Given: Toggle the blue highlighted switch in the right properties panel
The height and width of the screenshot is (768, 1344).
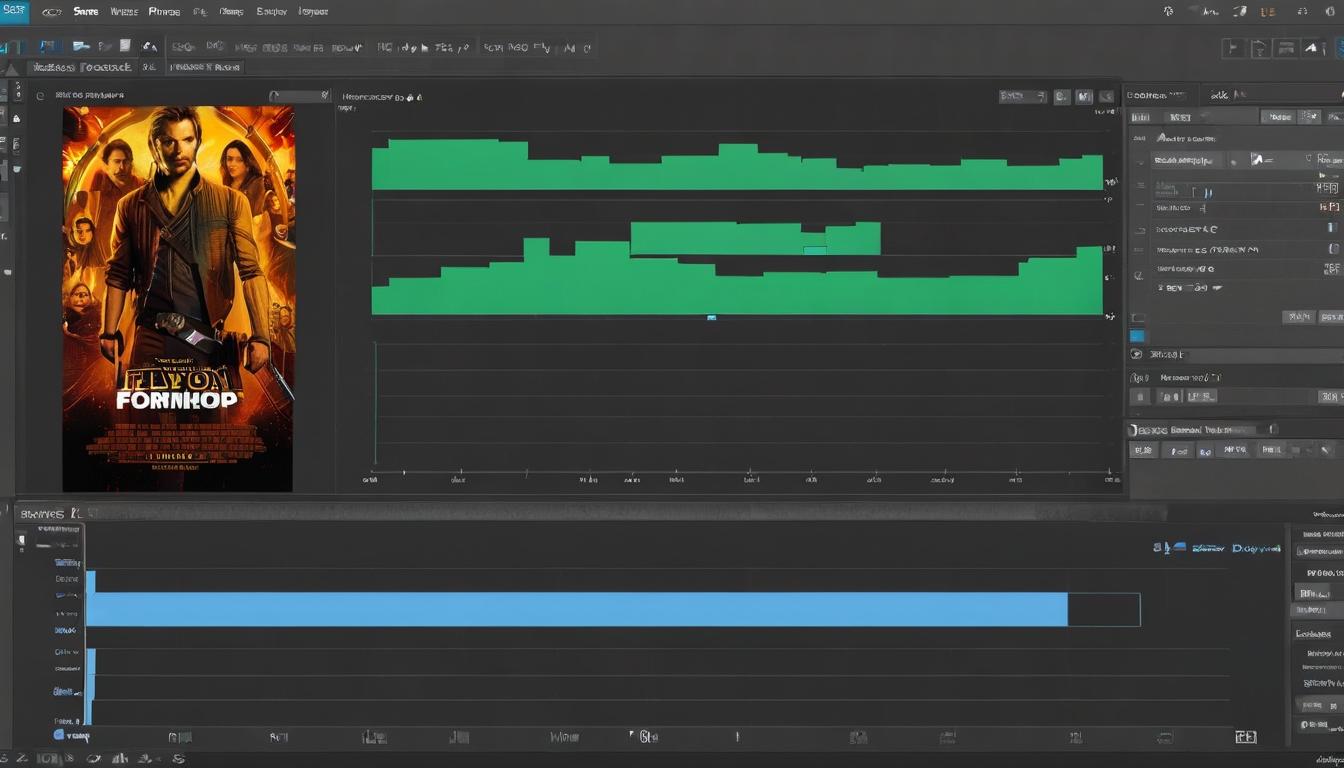Looking at the screenshot, I should point(1138,335).
